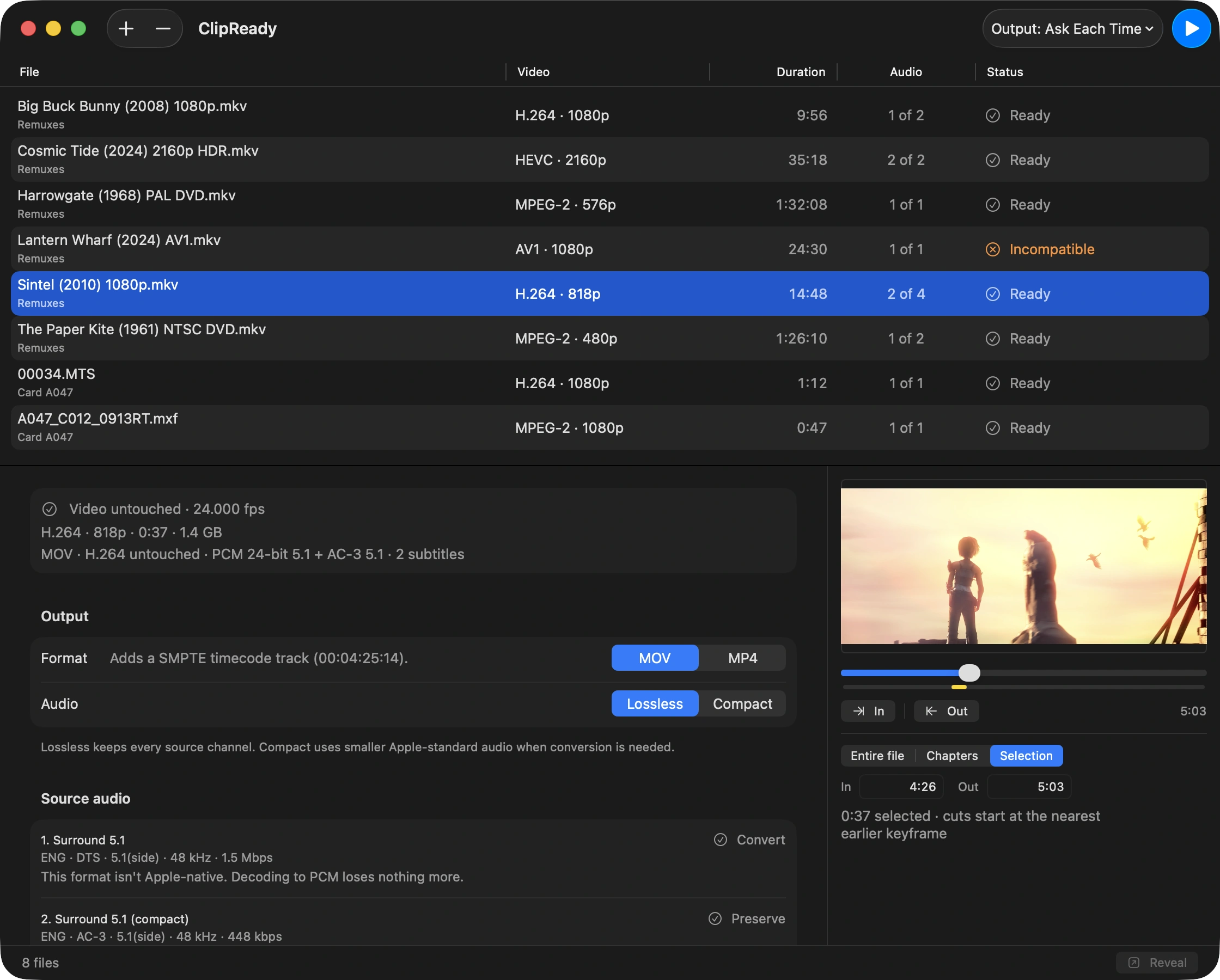Image resolution: width=1220 pixels, height=980 pixels.
Task: Click the Incompatible warning icon for Lantern Wharf
Action: 992,249
